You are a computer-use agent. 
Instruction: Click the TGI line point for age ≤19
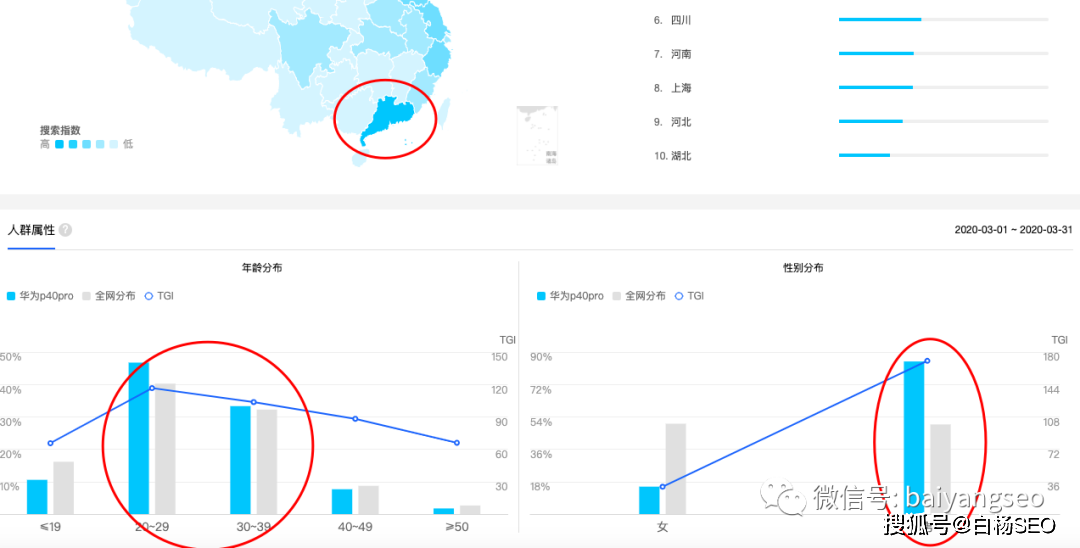click(x=50, y=443)
